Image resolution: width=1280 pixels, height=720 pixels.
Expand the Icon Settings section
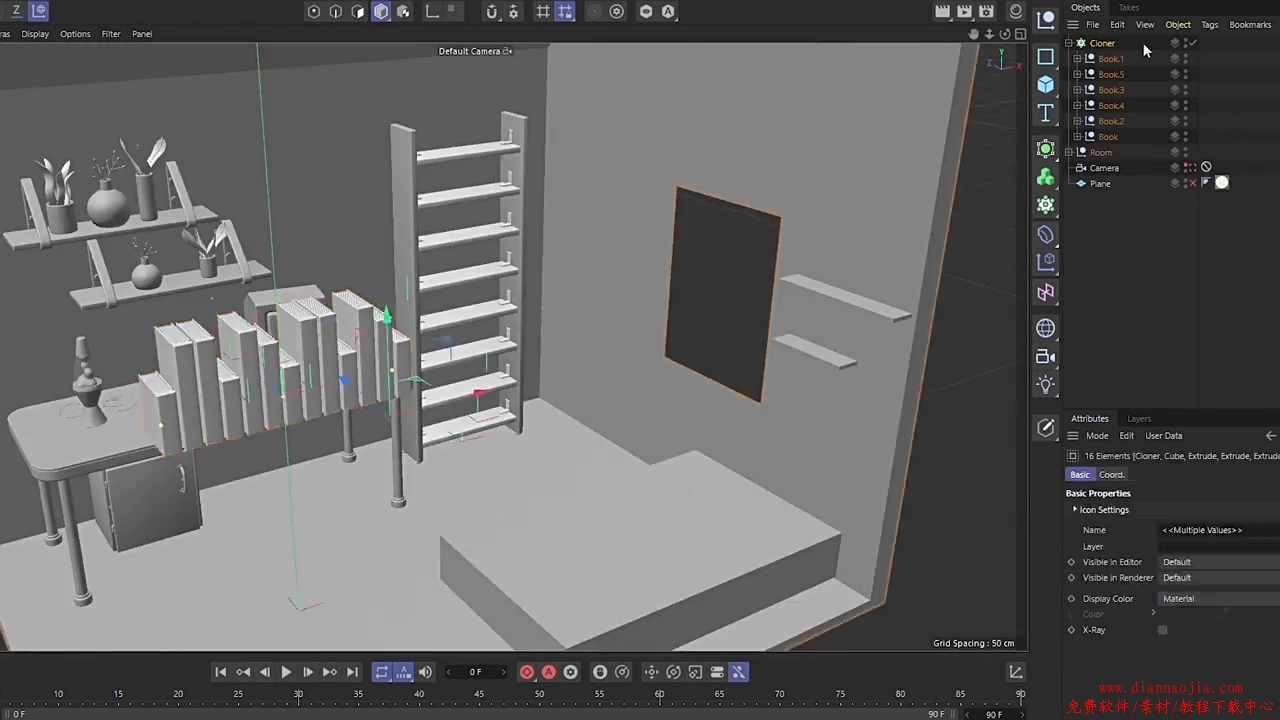pyautogui.click(x=1075, y=510)
